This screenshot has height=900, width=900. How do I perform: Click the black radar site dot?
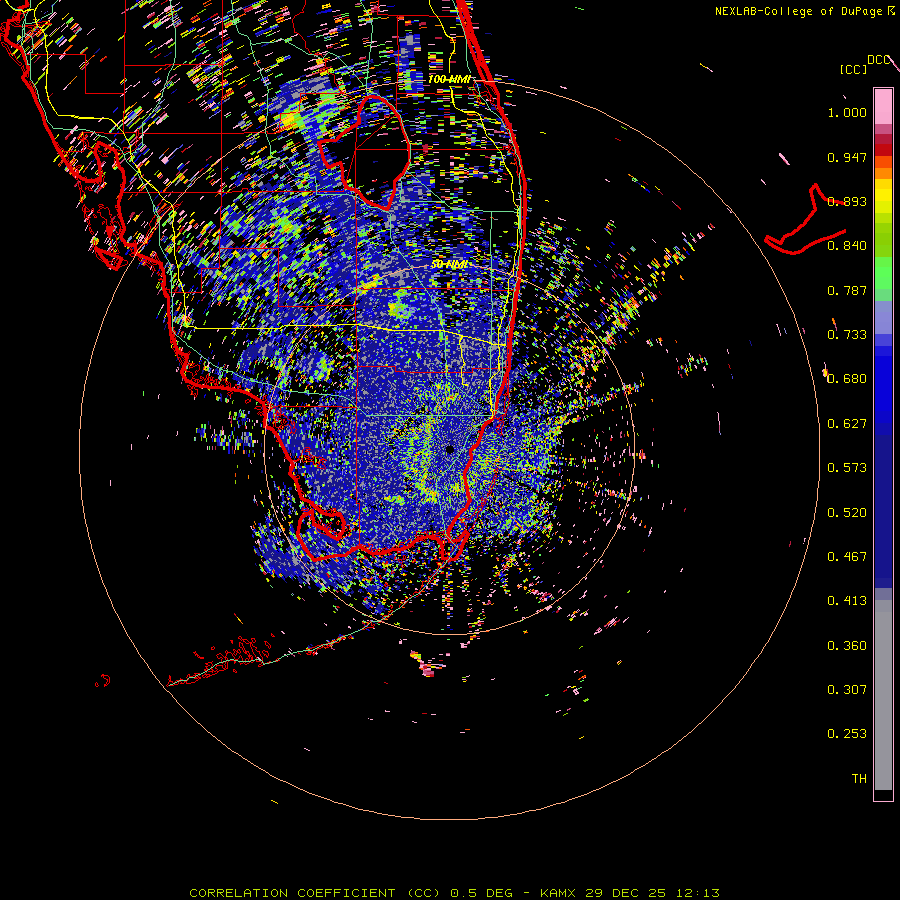pyautogui.click(x=449, y=449)
